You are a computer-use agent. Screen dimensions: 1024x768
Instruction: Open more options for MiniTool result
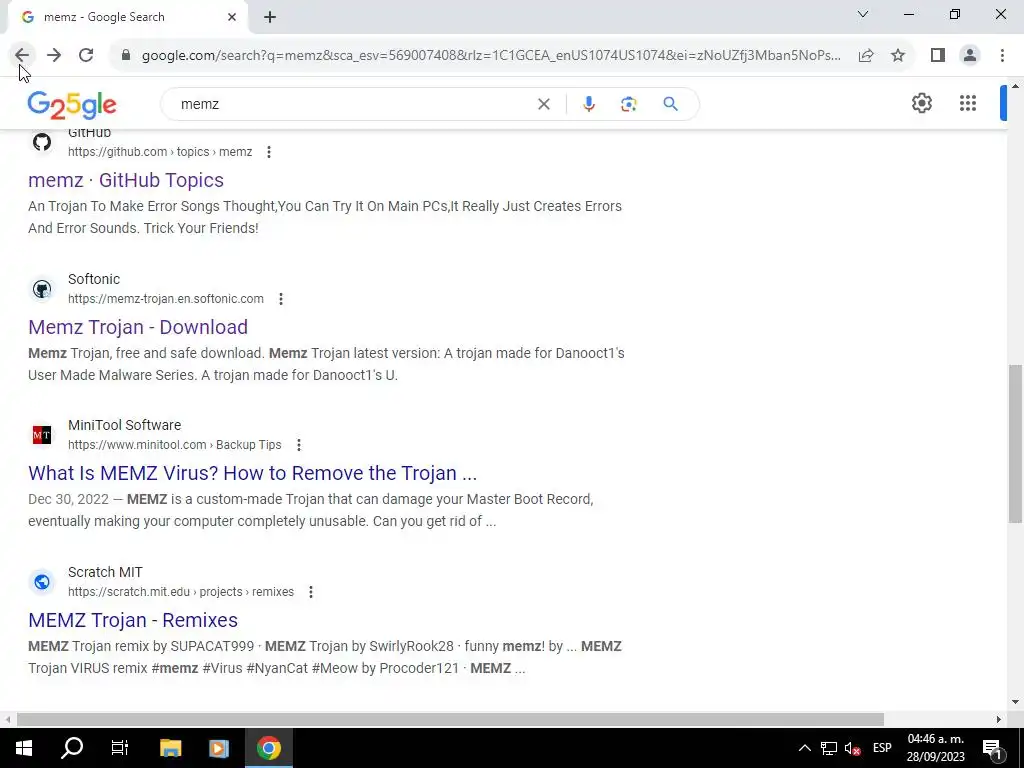[298, 445]
